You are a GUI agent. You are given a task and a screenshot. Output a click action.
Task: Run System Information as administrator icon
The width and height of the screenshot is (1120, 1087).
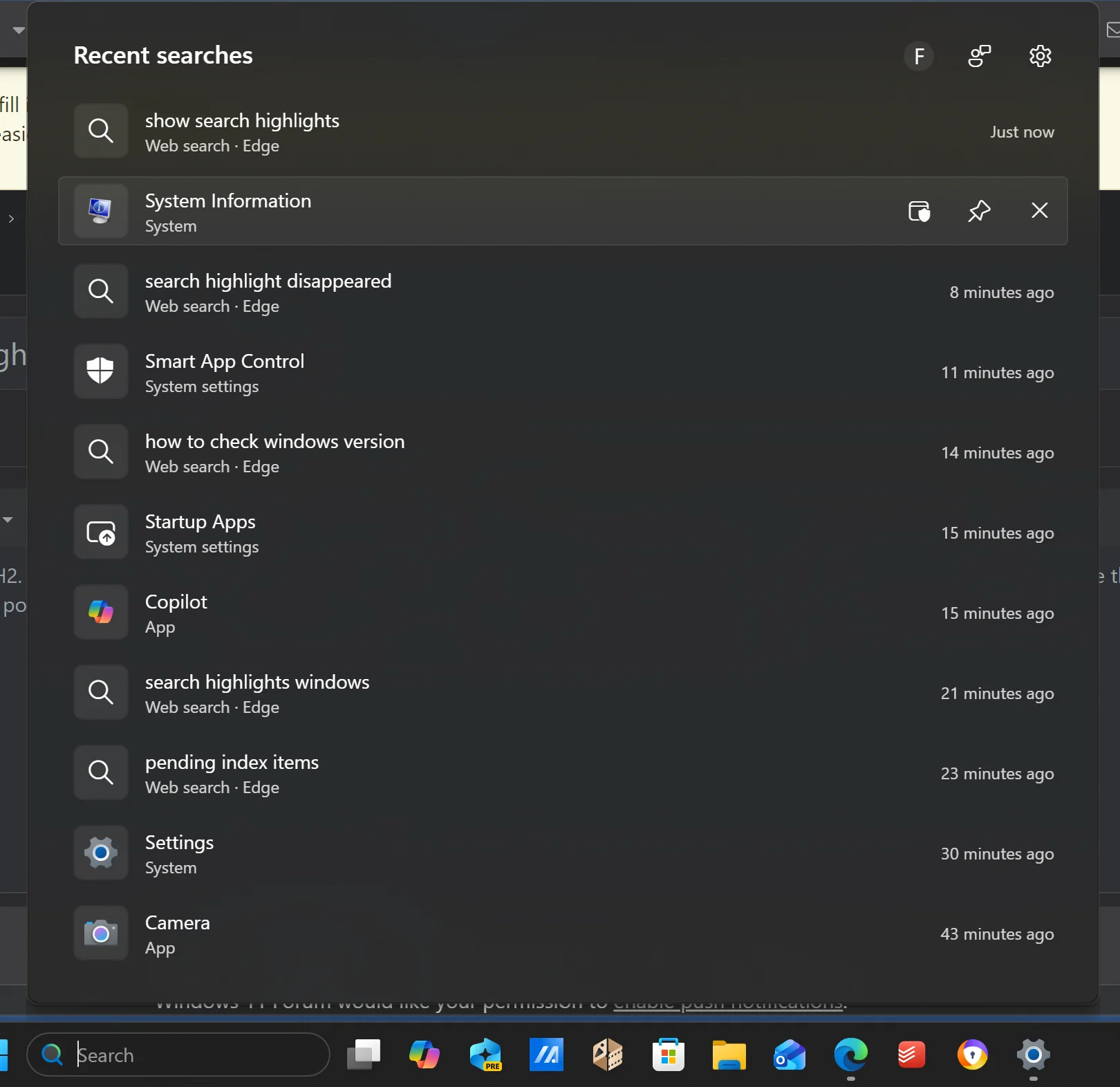[919, 211]
